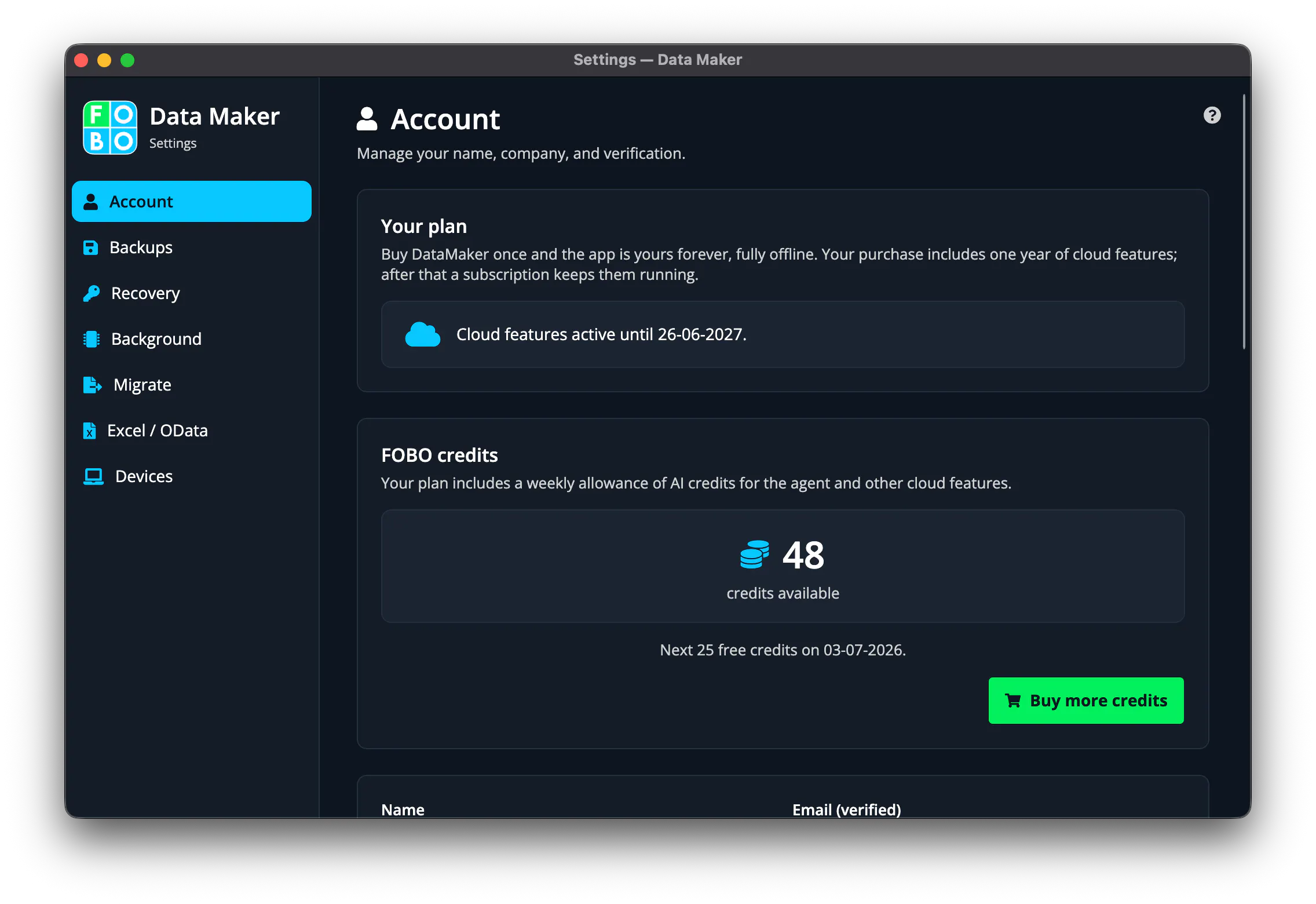The width and height of the screenshot is (1316, 904).
Task: Click 'Manage your name, company, and verification.'
Action: 521,154
